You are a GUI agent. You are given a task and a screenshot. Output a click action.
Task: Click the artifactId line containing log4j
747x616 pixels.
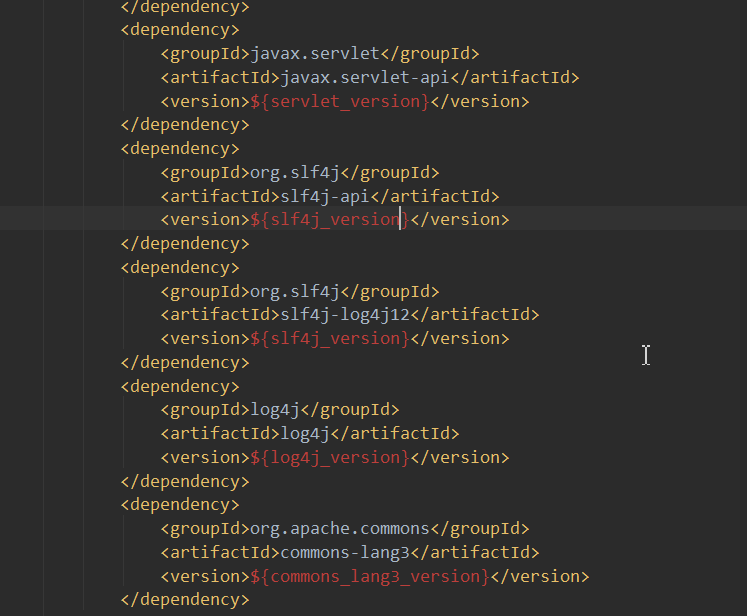click(310, 434)
